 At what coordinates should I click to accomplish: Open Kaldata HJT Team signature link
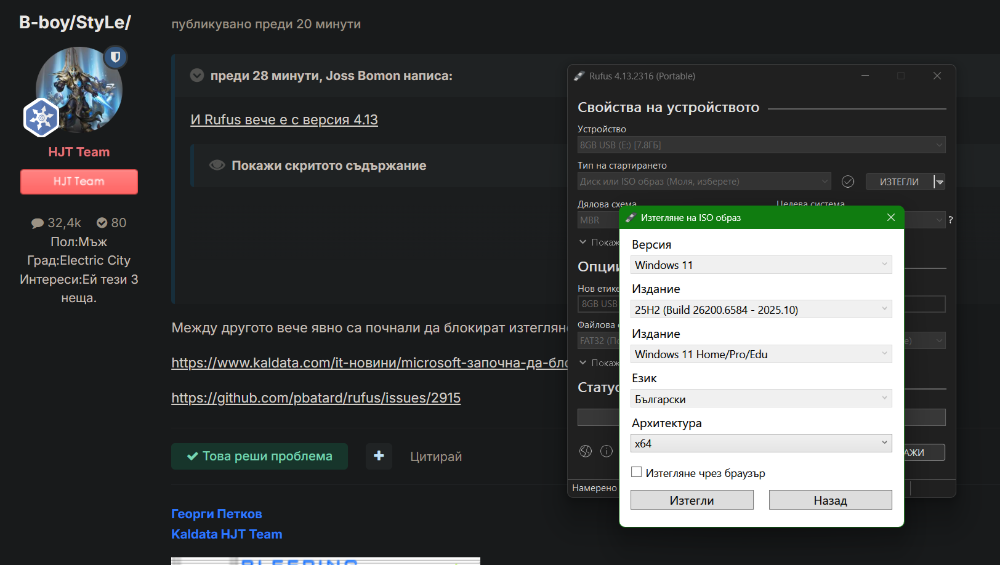(x=226, y=534)
